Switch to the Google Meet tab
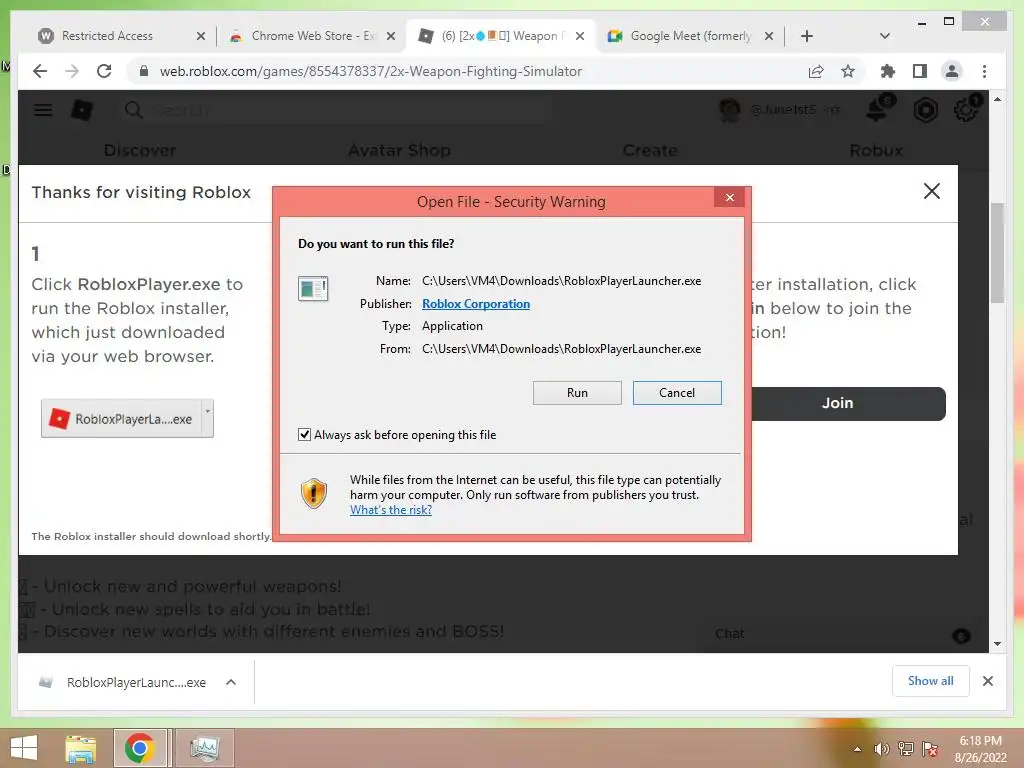The height and width of the screenshot is (768, 1024). point(691,36)
